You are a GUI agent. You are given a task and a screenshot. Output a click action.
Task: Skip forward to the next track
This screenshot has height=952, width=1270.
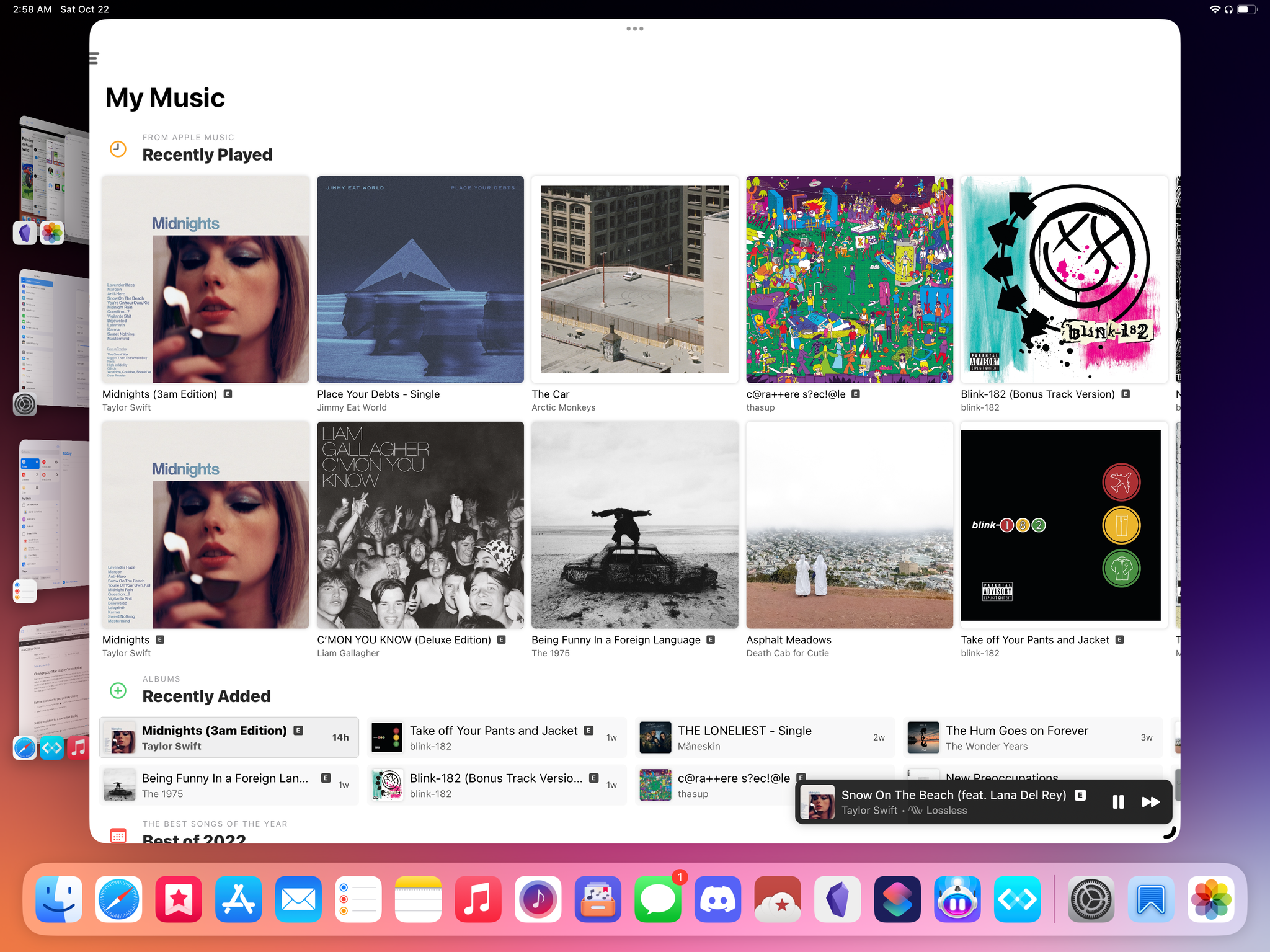tap(1150, 802)
